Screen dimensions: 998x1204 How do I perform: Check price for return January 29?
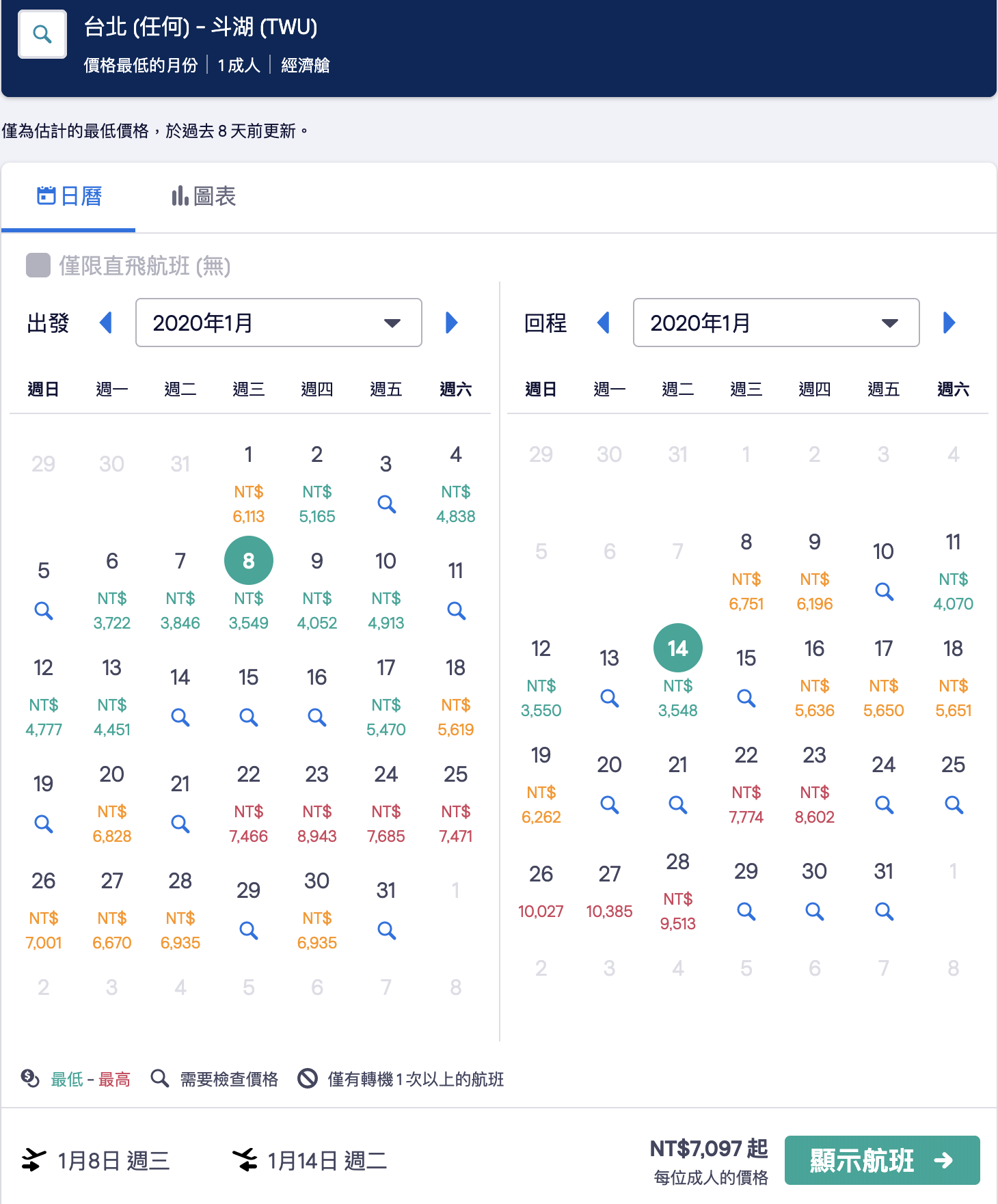click(x=746, y=912)
